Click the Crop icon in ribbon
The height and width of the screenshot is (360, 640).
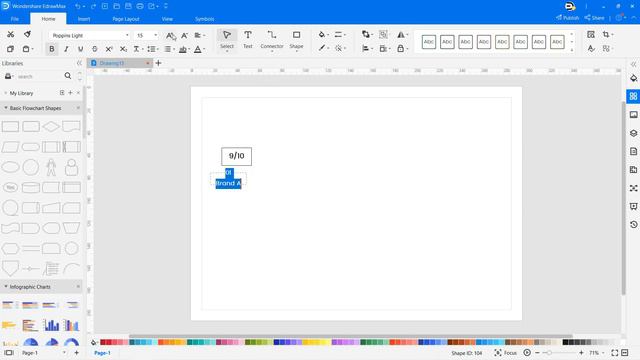pyautogui.click(x=606, y=35)
